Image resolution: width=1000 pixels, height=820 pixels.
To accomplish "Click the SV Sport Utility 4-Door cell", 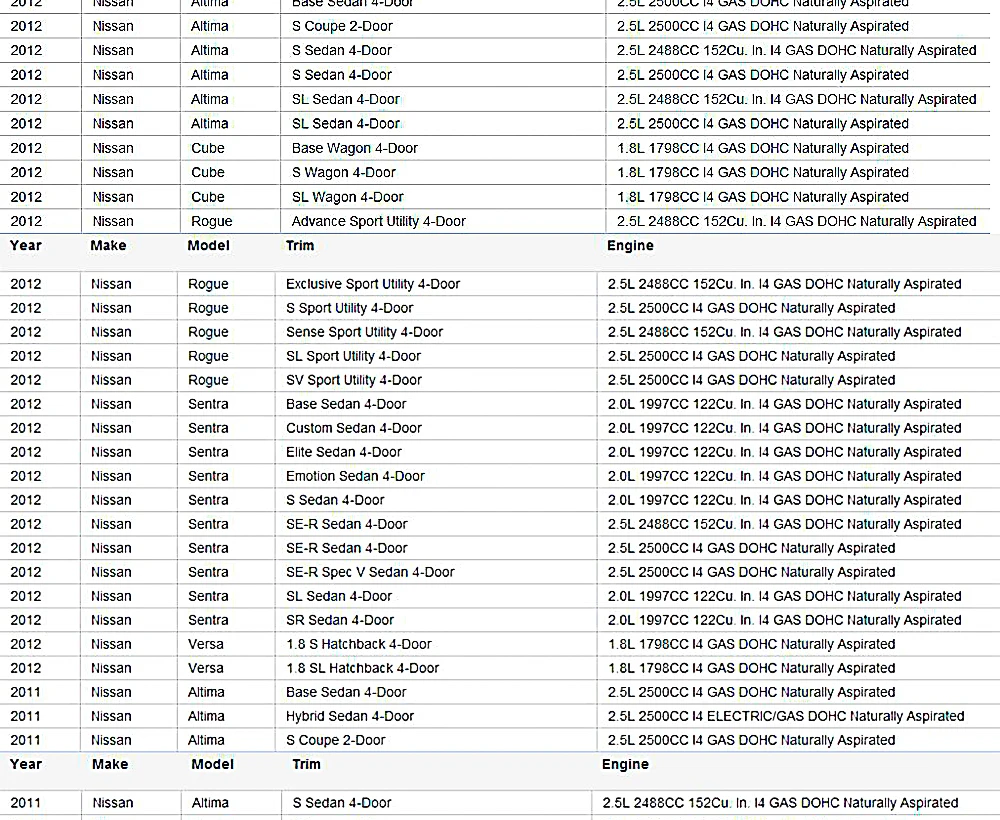I will (x=436, y=380).
